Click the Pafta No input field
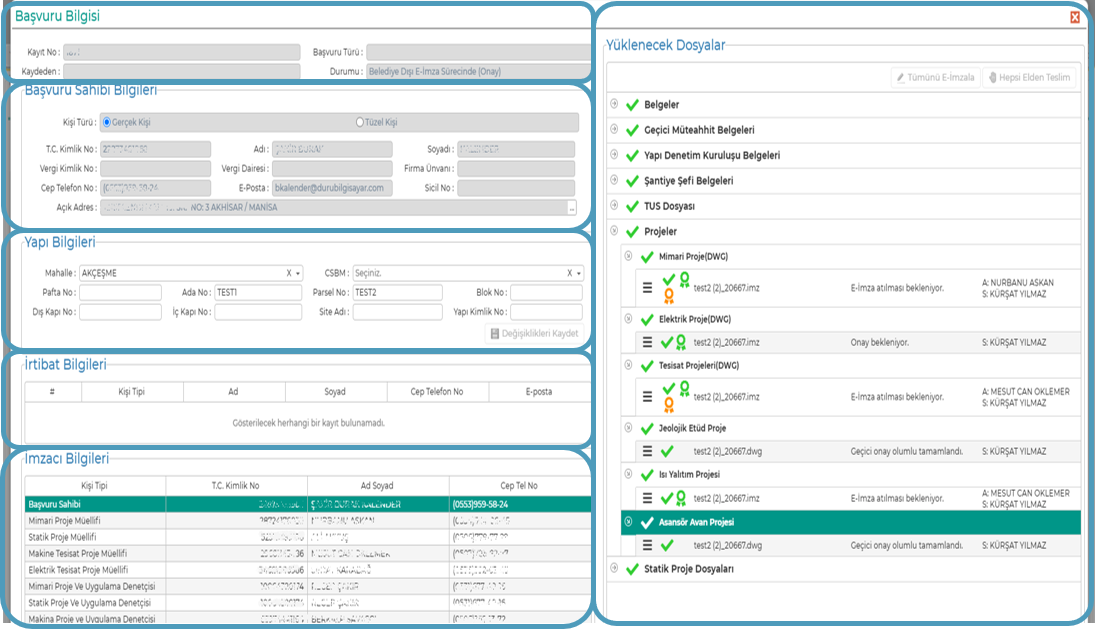The width and height of the screenshot is (1095, 629). click(x=120, y=293)
